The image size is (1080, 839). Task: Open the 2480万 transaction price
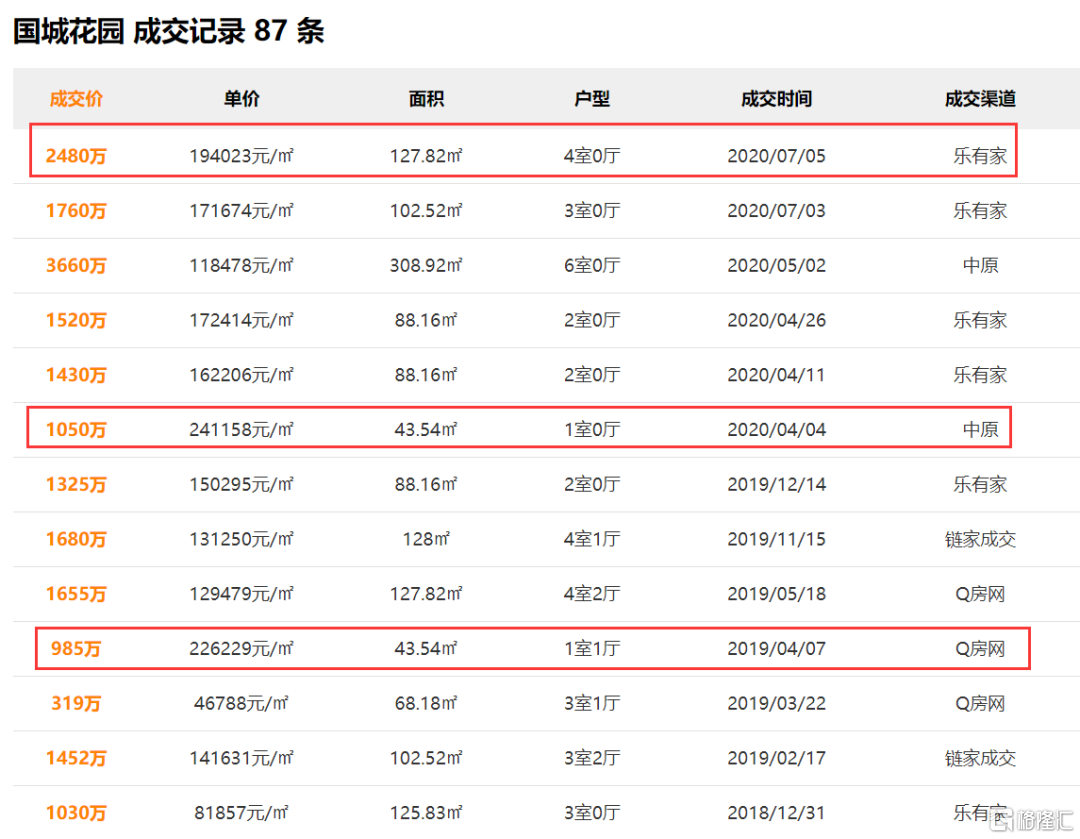coord(76,156)
